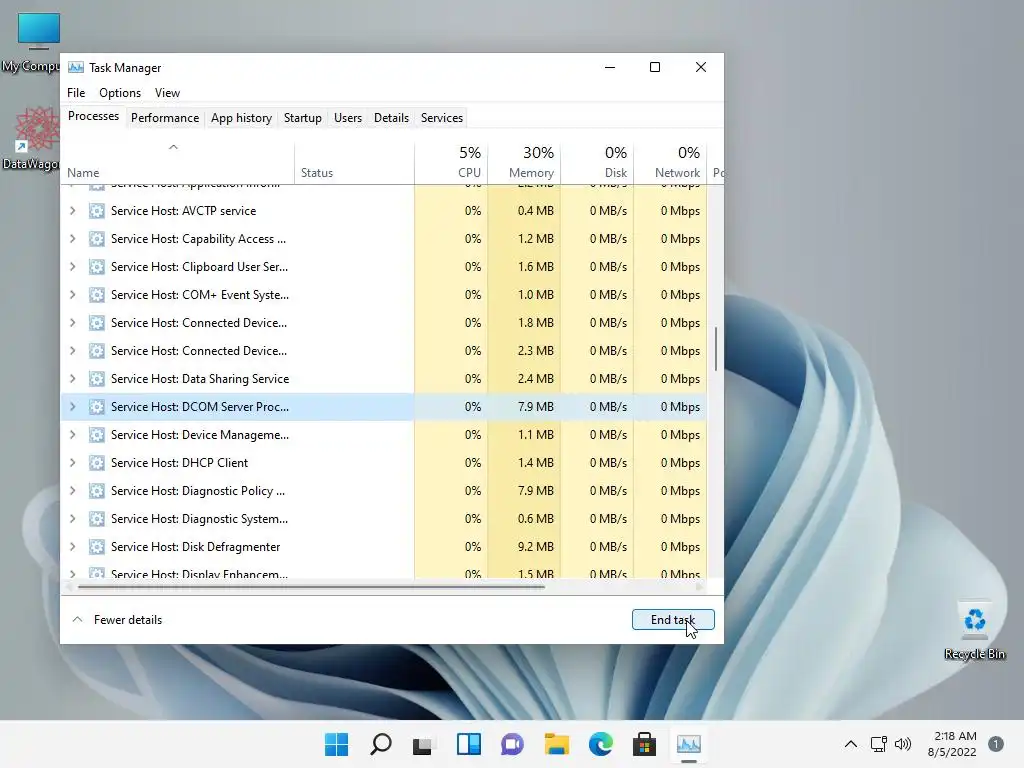Viewport: 1024px width, 768px height.
Task: Select Service Host: Device Management row
Action: [384, 435]
